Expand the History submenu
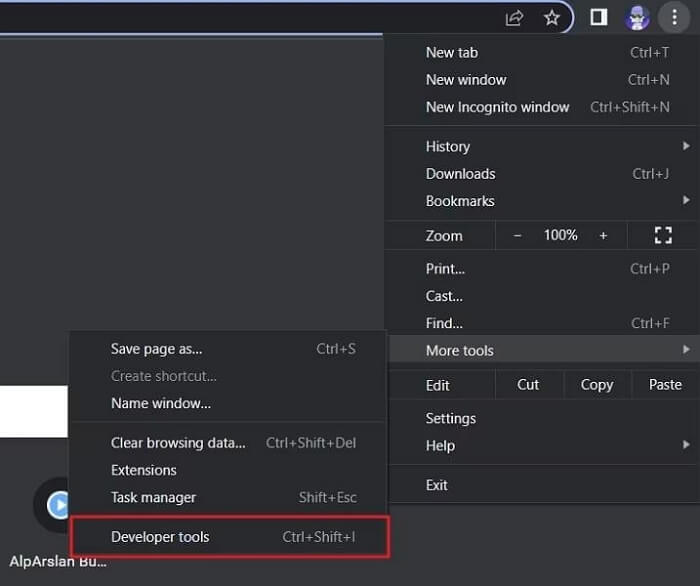This screenshot has width=700, height=586. 542,146
